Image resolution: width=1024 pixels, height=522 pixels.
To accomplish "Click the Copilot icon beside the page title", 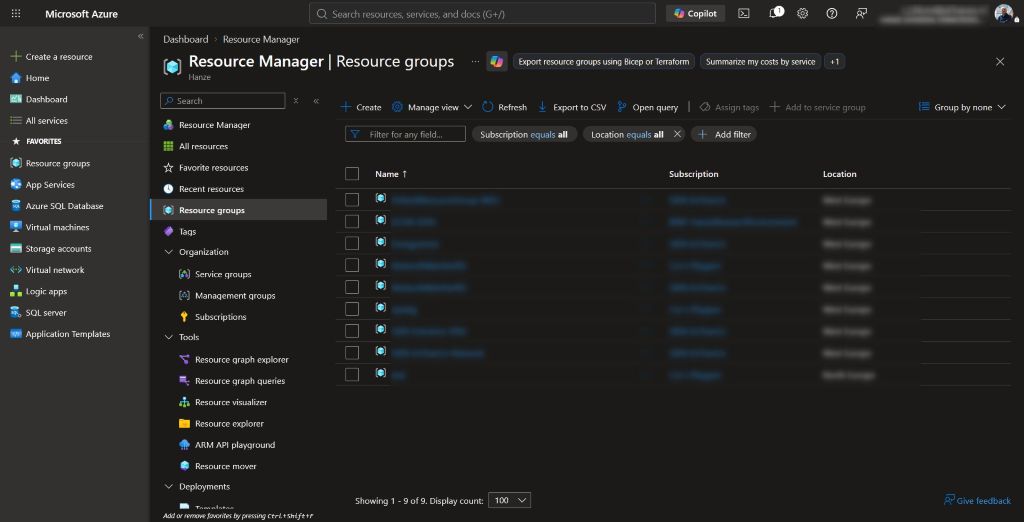I will (497, 61).
